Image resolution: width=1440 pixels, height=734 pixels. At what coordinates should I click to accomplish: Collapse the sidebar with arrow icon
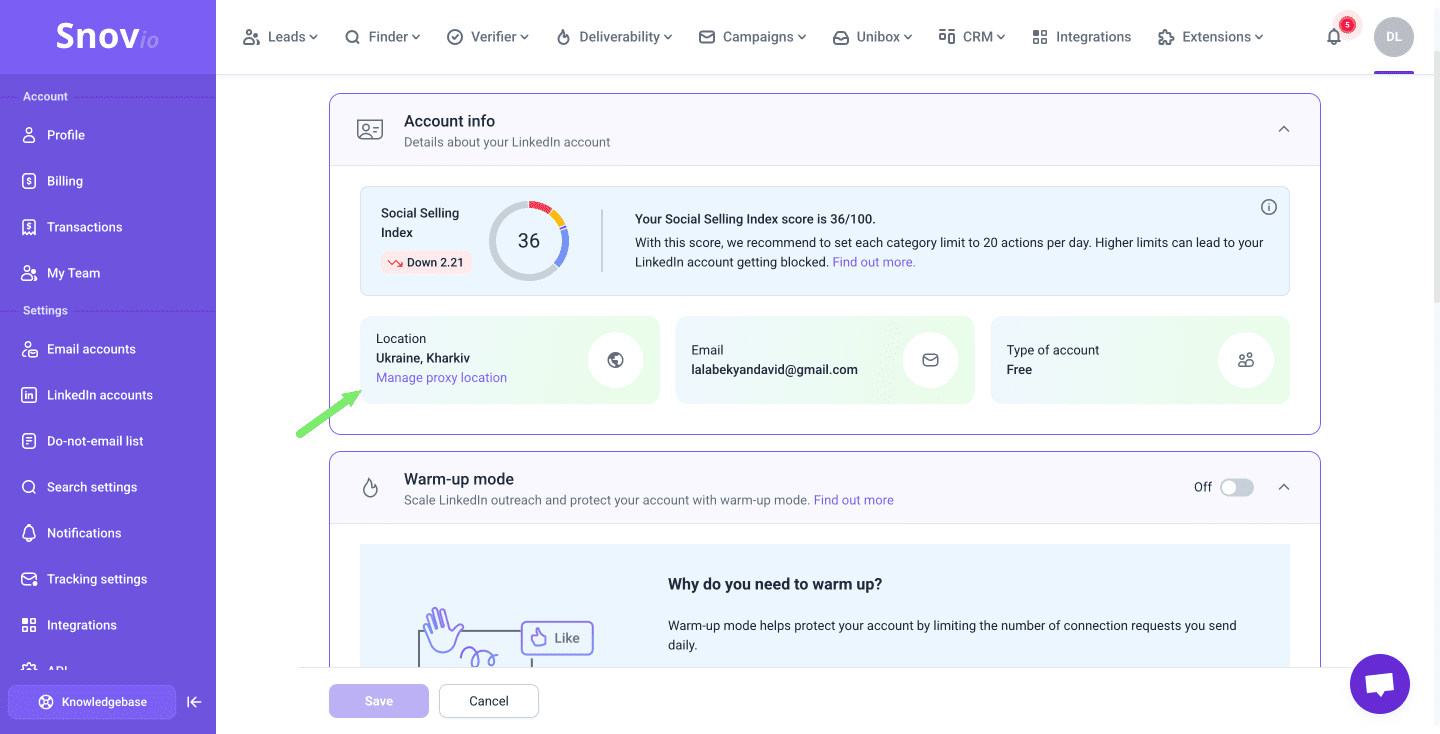click(194, 702)
